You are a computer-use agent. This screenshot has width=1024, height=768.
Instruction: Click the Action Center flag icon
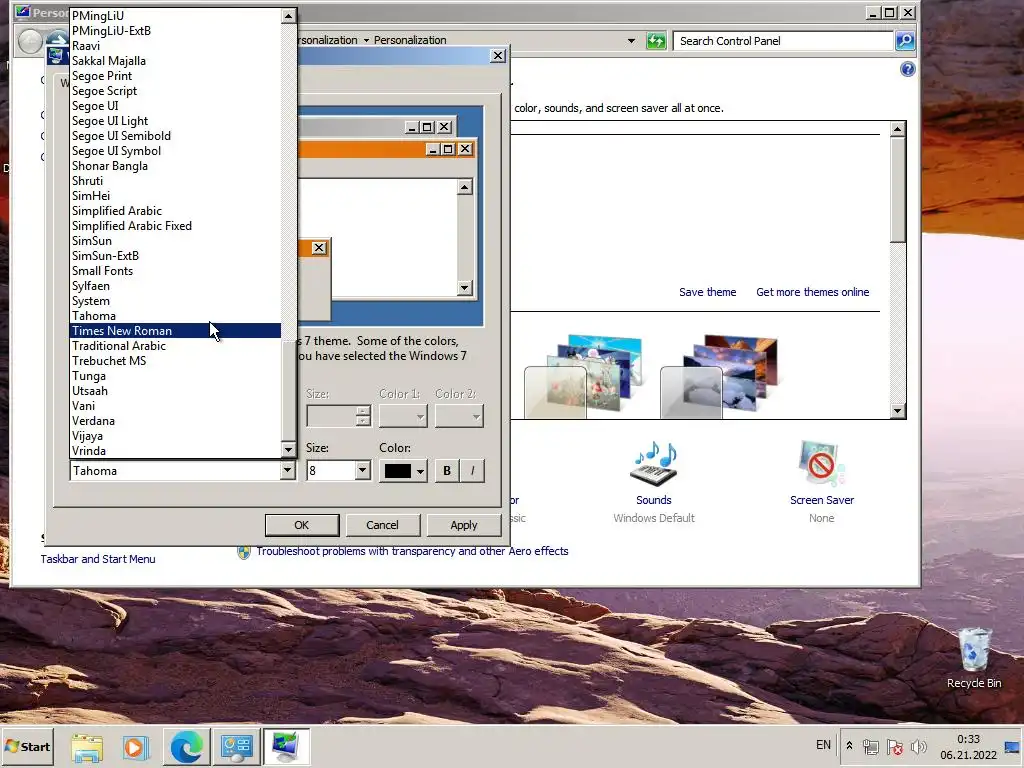(895, 746)
